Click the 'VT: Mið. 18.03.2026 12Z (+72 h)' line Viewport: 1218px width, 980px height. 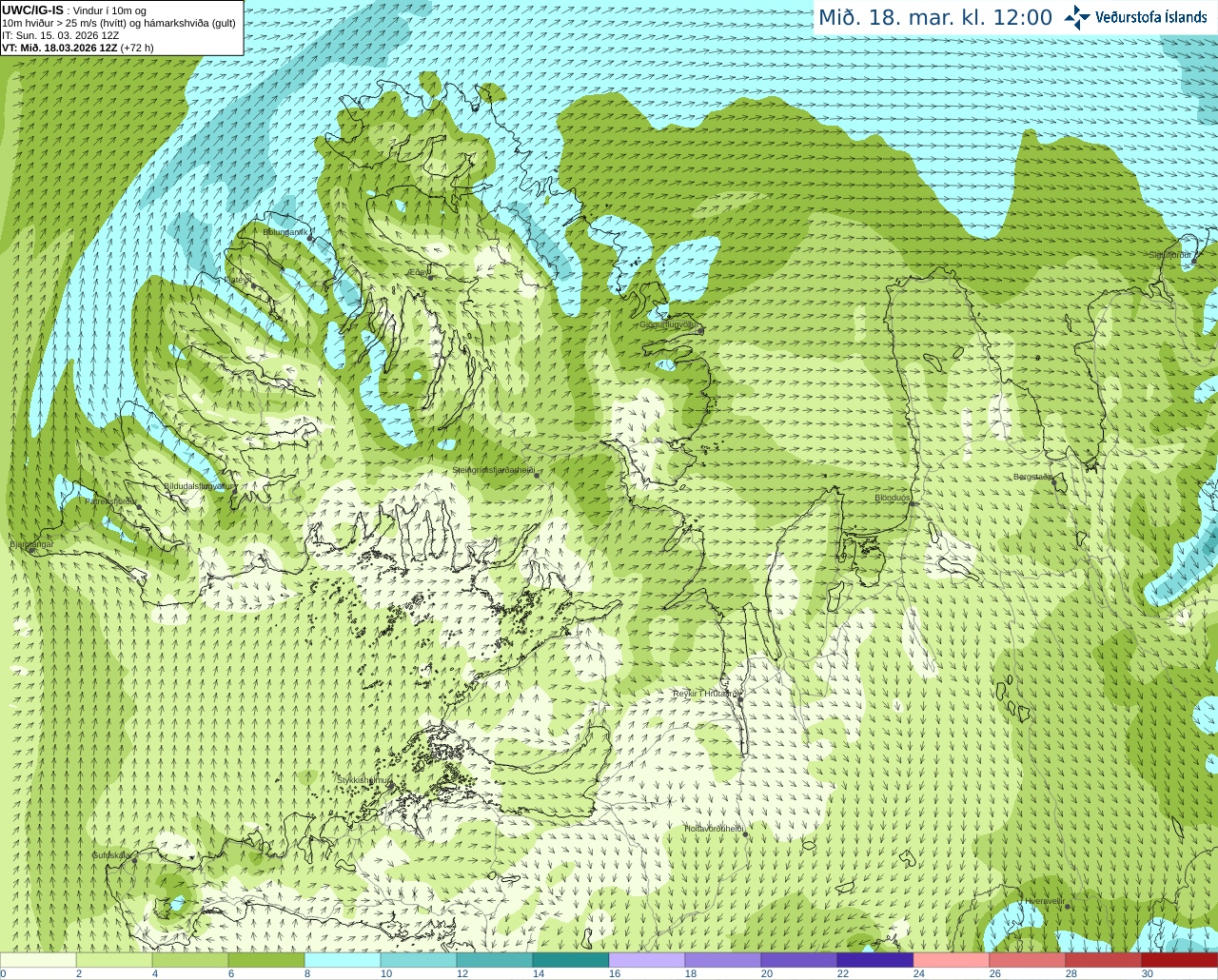(78, 48)
